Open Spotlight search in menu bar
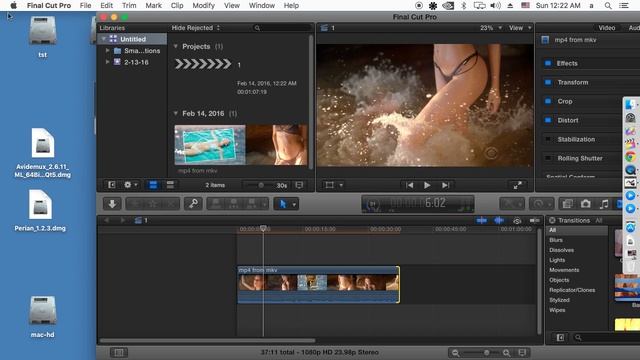This screenshot has height=360, width=640. click(608, 5)
